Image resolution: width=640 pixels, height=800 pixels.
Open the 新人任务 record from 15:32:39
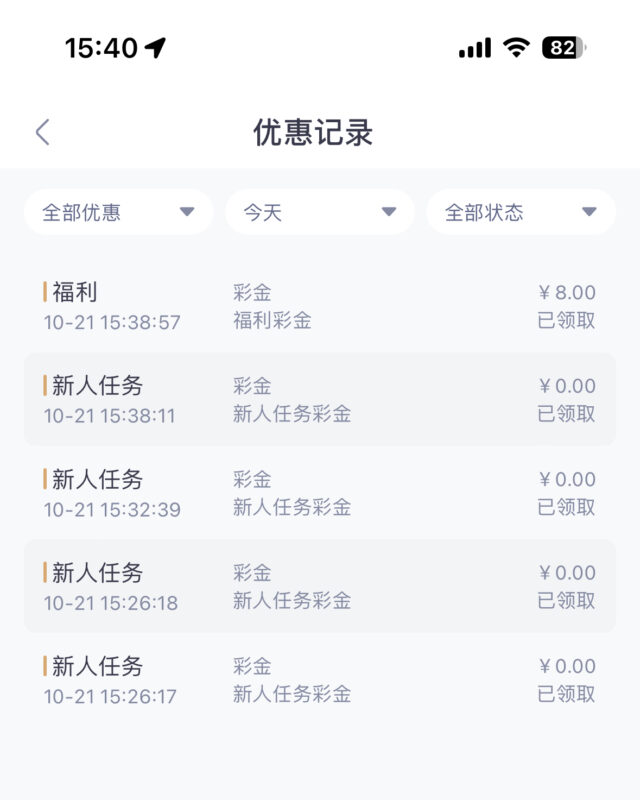coord(320,492)
